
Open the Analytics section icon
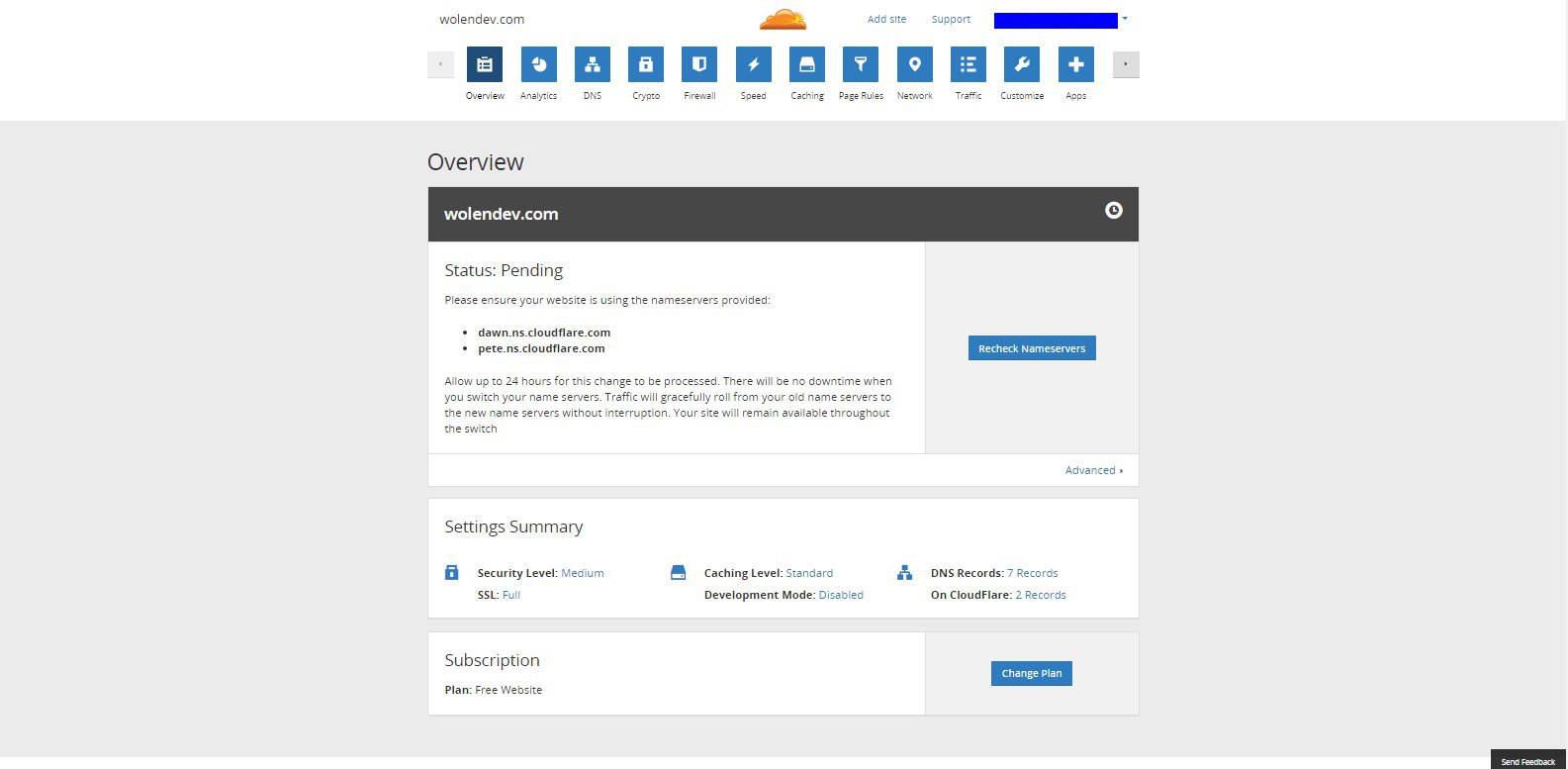(538, 64)
